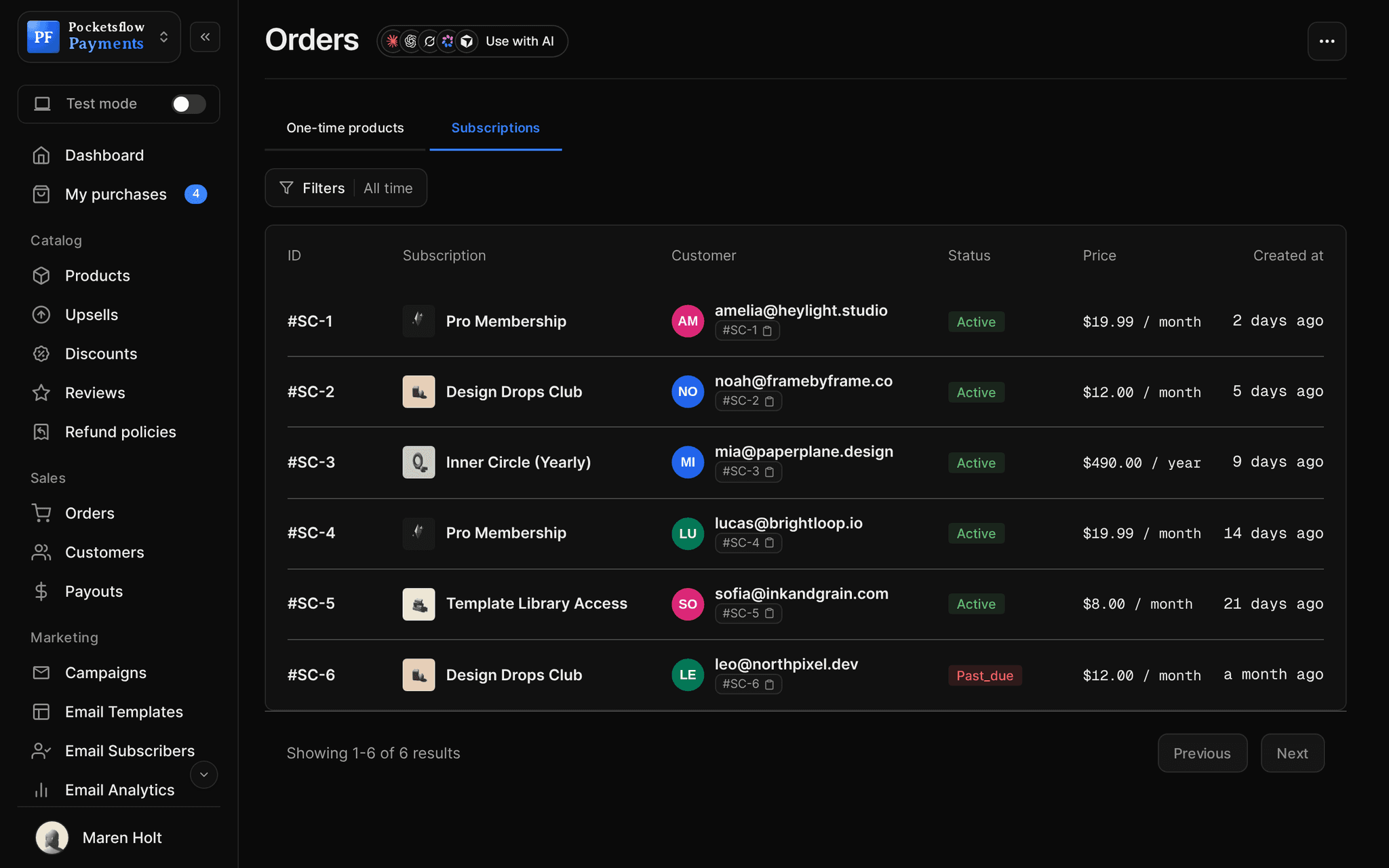Click the Next pagination button
The image size is (1389, 868).
click(x=1292, y=753)
